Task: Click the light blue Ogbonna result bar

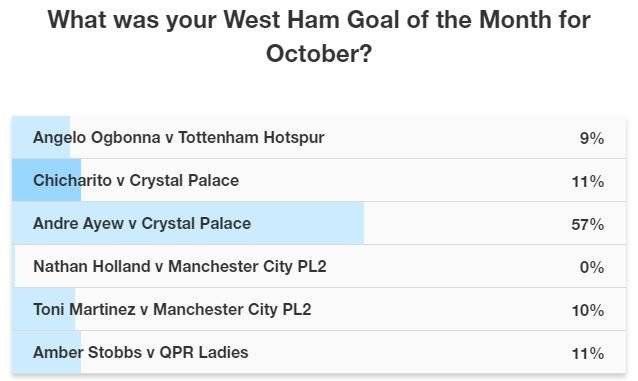Action: coord(41,138)
